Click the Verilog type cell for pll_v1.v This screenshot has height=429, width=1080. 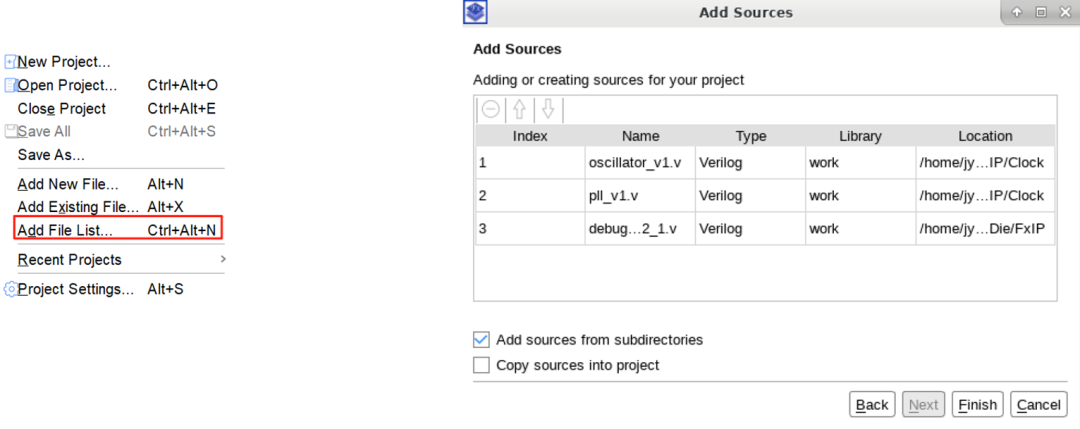[720, 195]
